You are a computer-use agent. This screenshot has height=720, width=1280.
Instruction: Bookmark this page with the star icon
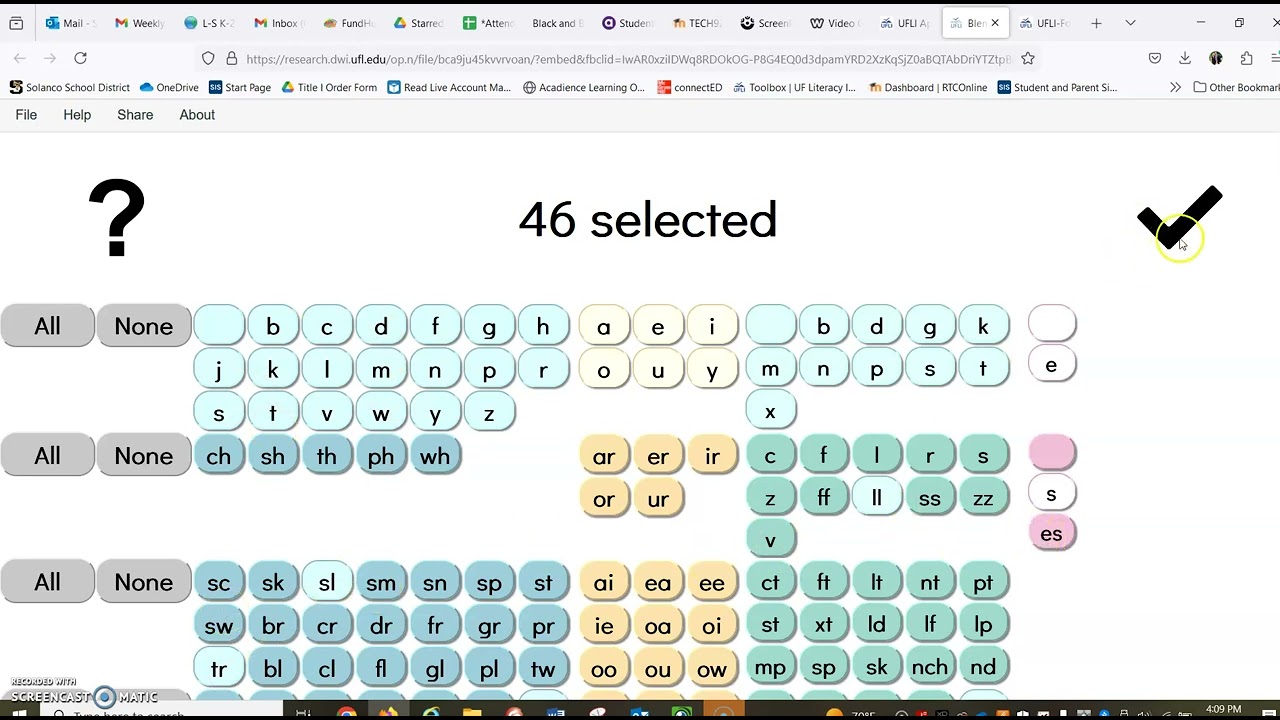tap(1028, 59)
